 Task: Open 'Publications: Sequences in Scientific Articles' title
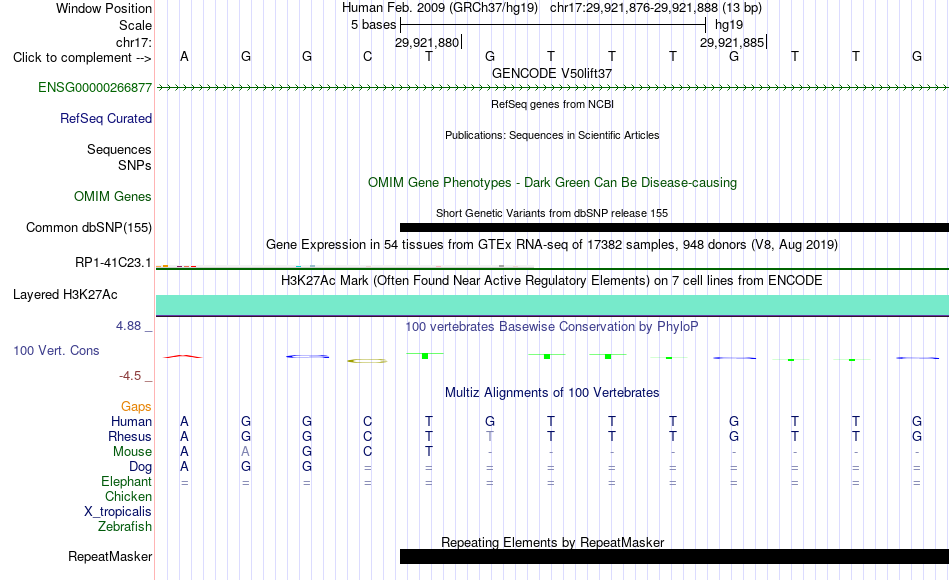[x=552, y=135]
